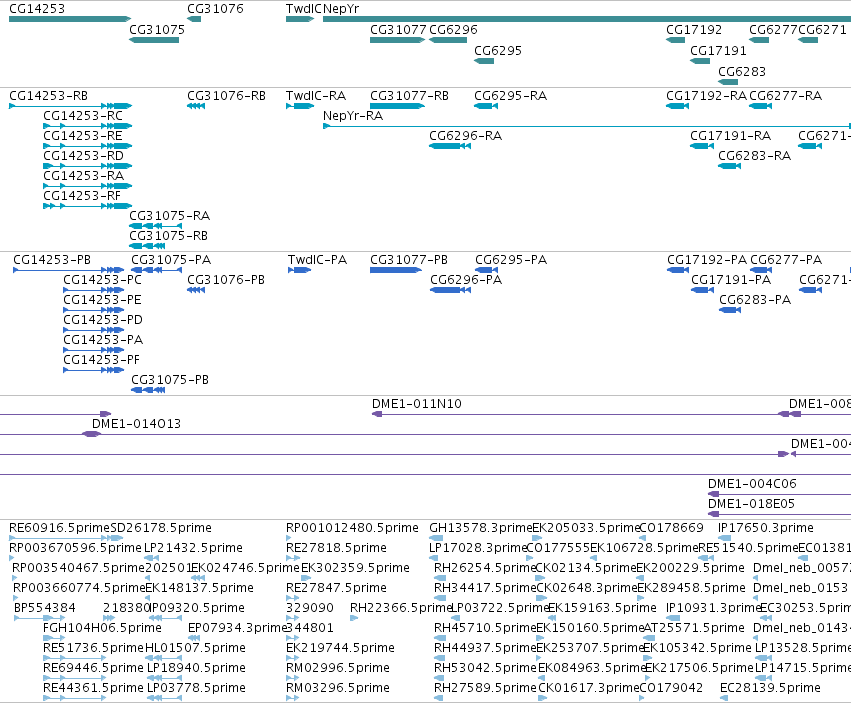The height and width of the screenshot is (703, 851).
Task: Open protein CG17192-PA
Action: [x=678, y=270]
